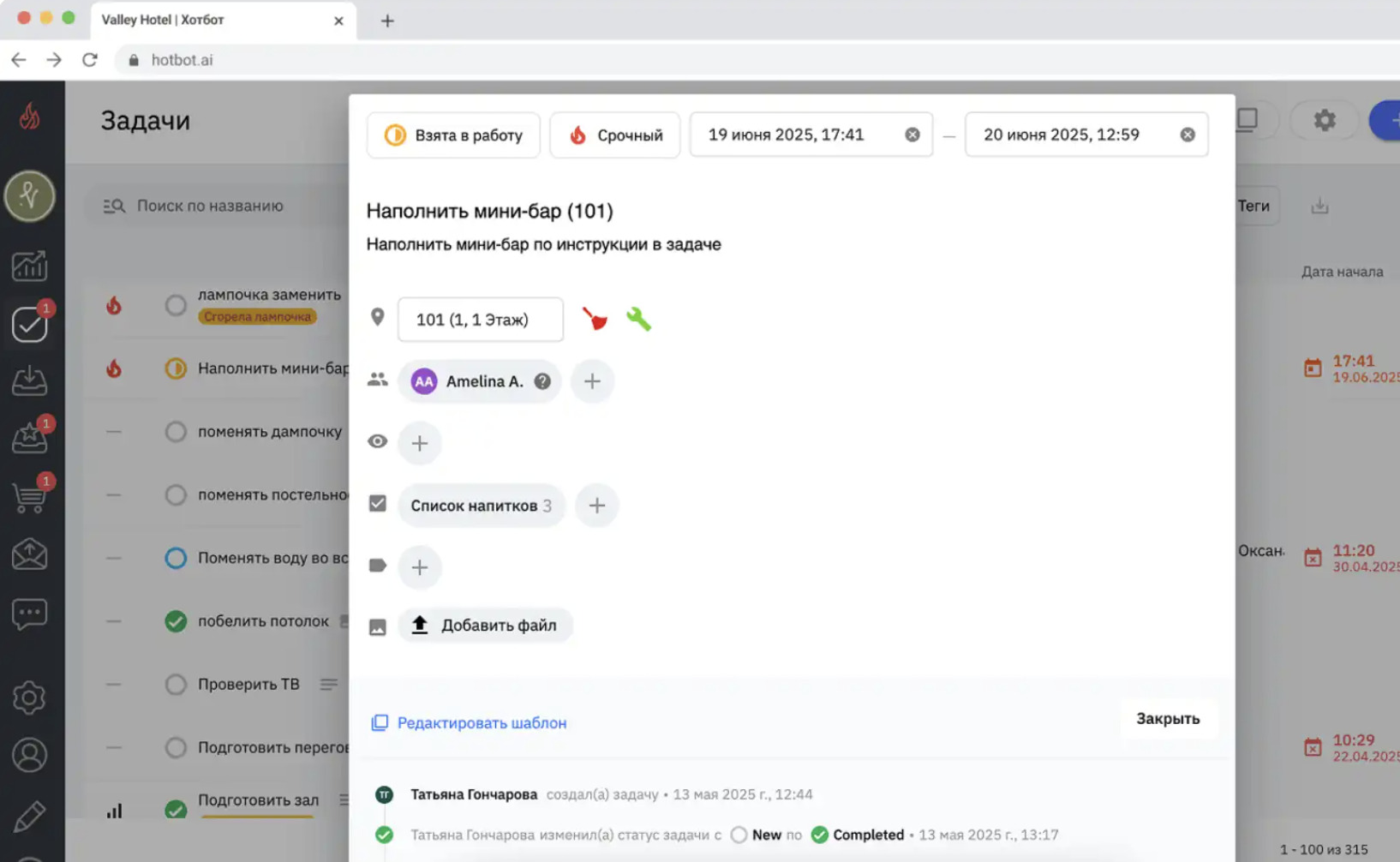Click the Редактировать шаблон link
The image size is (1400, 862).
[x=481, y=722]
